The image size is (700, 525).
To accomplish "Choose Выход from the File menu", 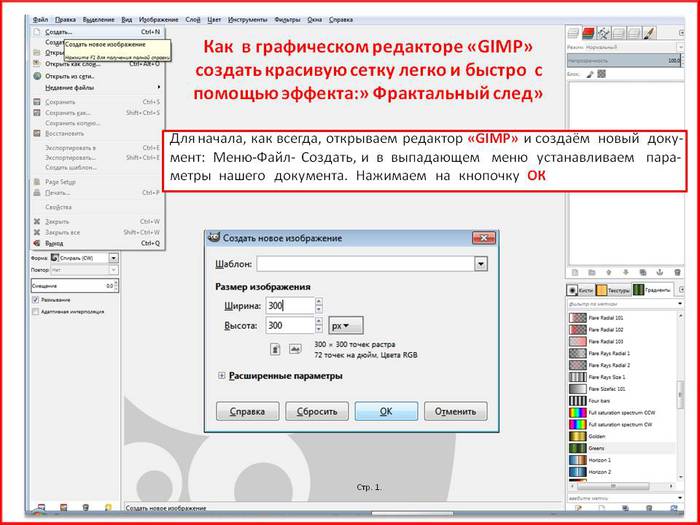I will (97, 243).
